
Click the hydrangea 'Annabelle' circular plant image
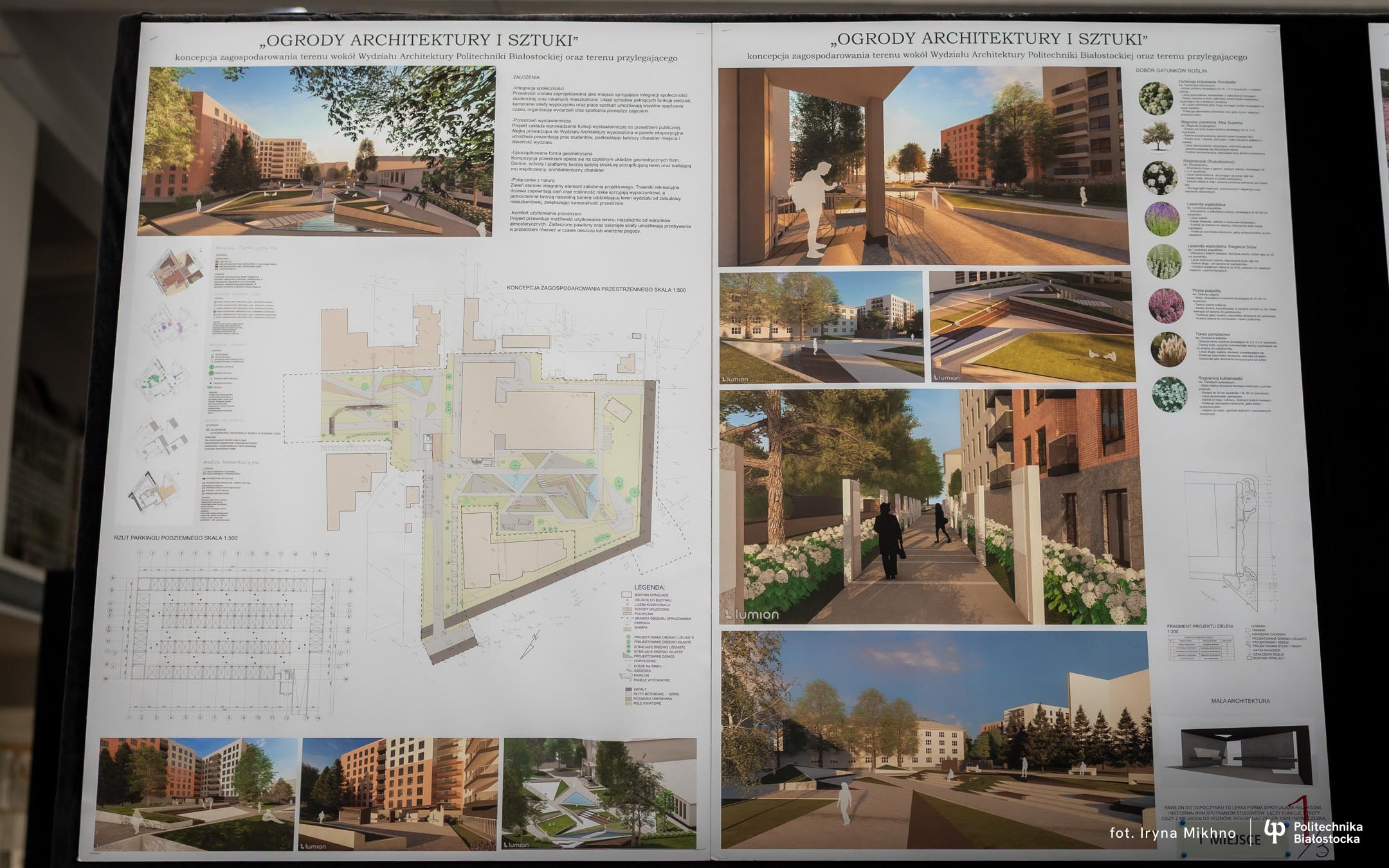click(x=1156, y=99)
